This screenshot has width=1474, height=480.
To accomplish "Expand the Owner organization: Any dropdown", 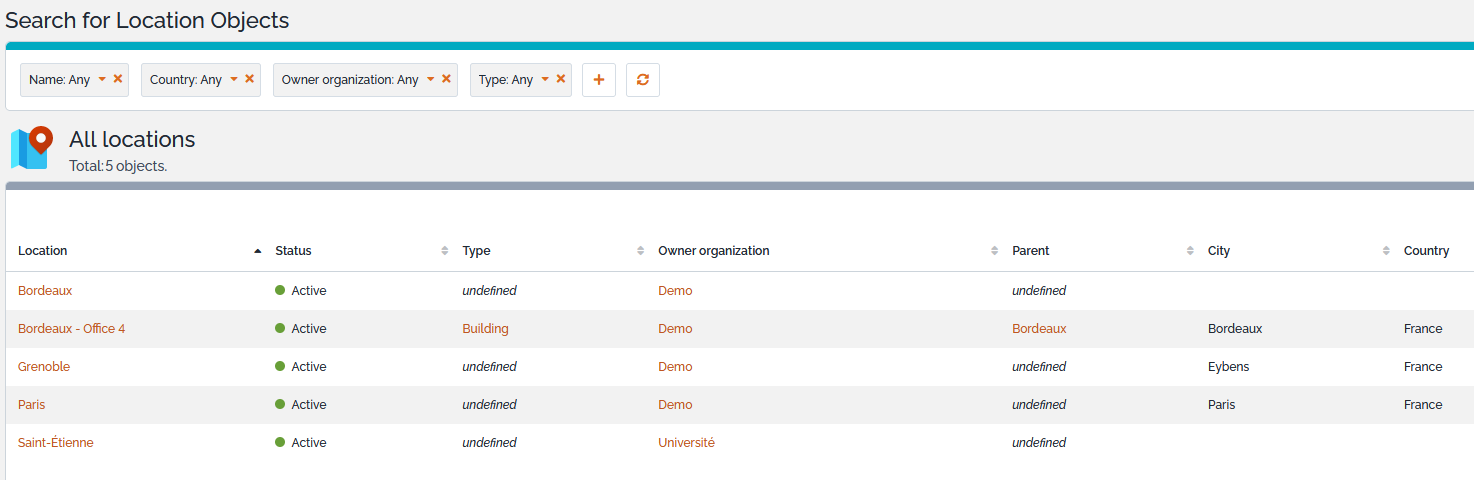I will [x=358, y=80].
